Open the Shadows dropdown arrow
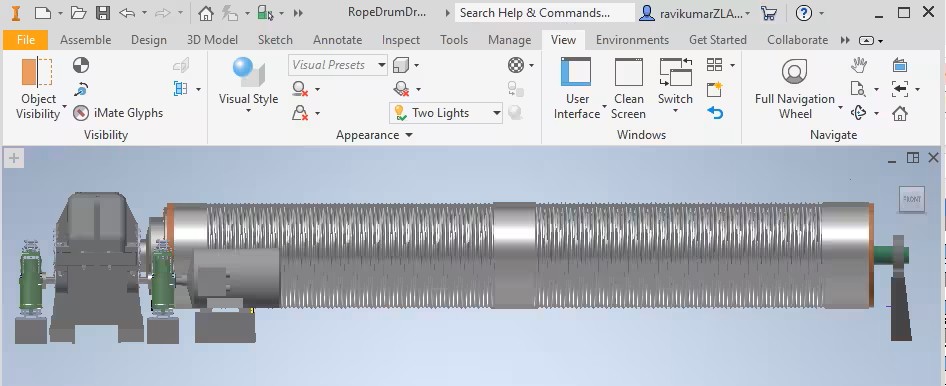The height and width of the screenshot is (386, 946). [x=317, y=89]
